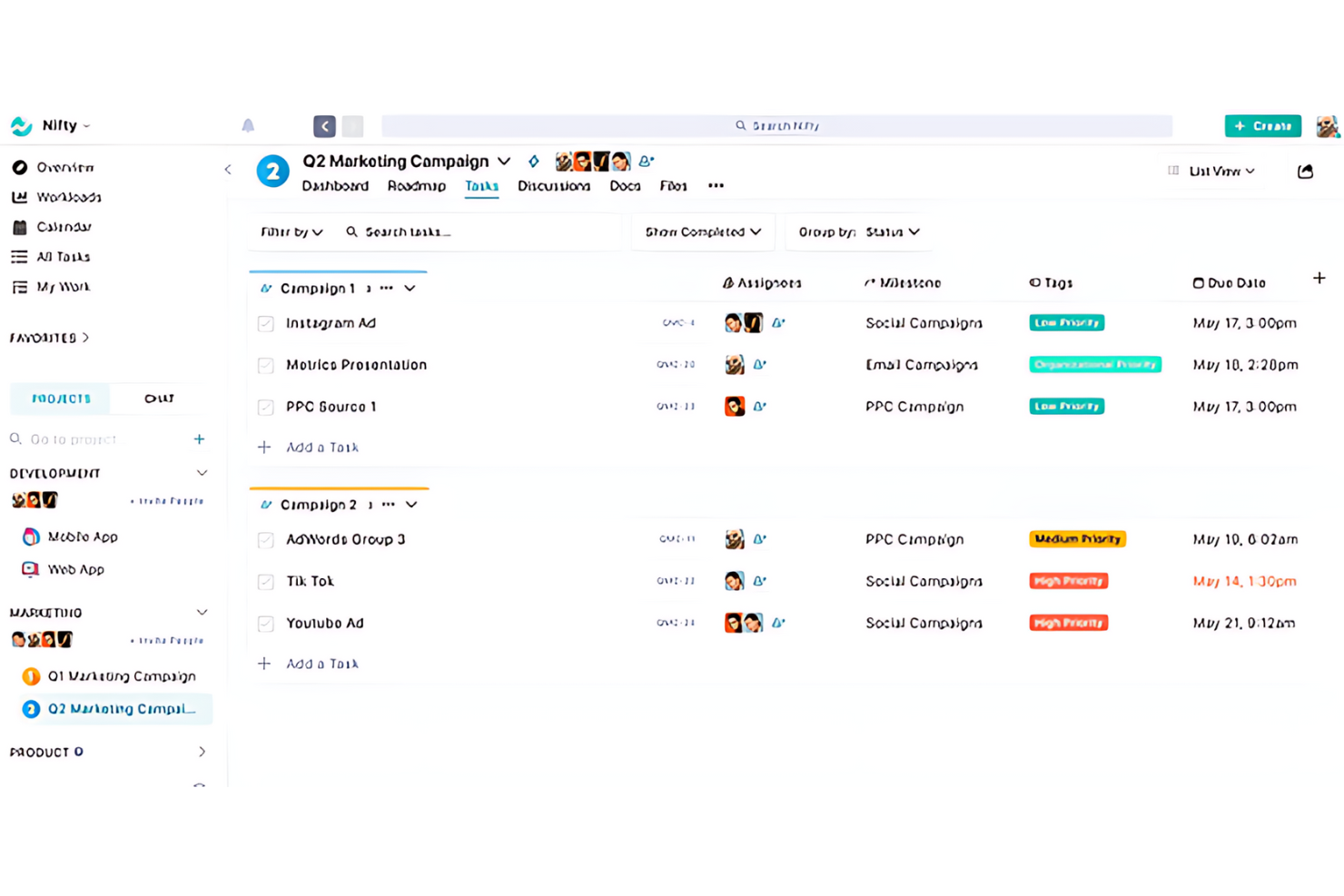Open the Campaign 1 options menu
The width and height of the screenshot is (1344, 896).
pyautogui.click(x=387, y=288)
